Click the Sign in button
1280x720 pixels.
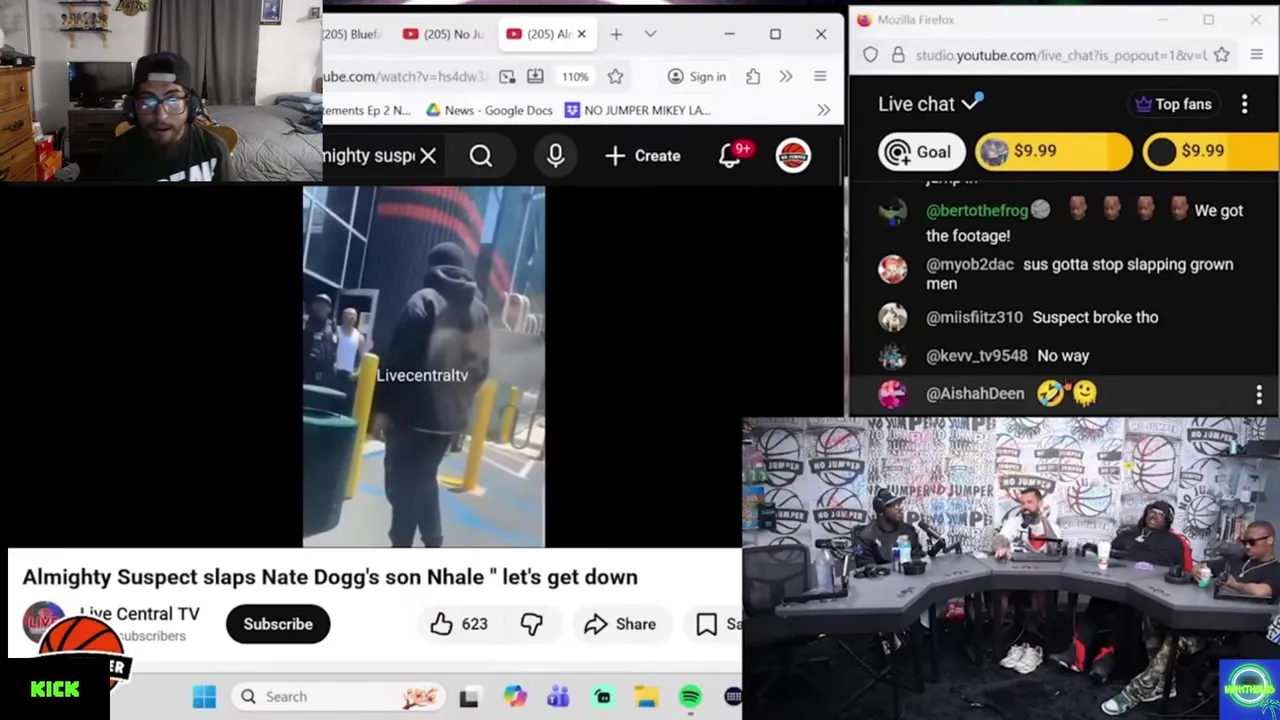coord(697,77)
